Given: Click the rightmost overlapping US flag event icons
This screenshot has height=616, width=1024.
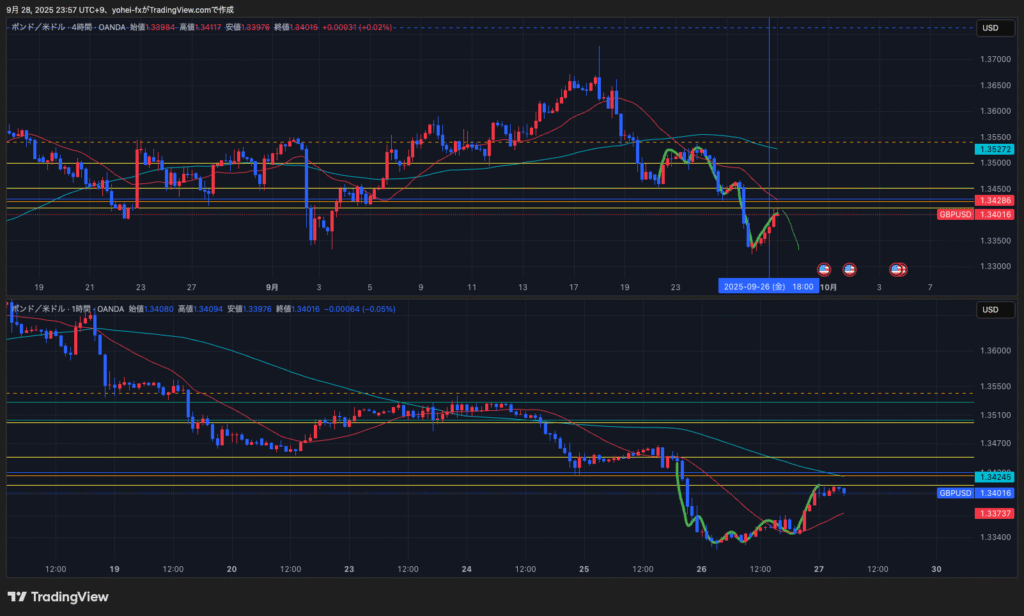Looking at the screenshot, I should click(x=899, y=269).
